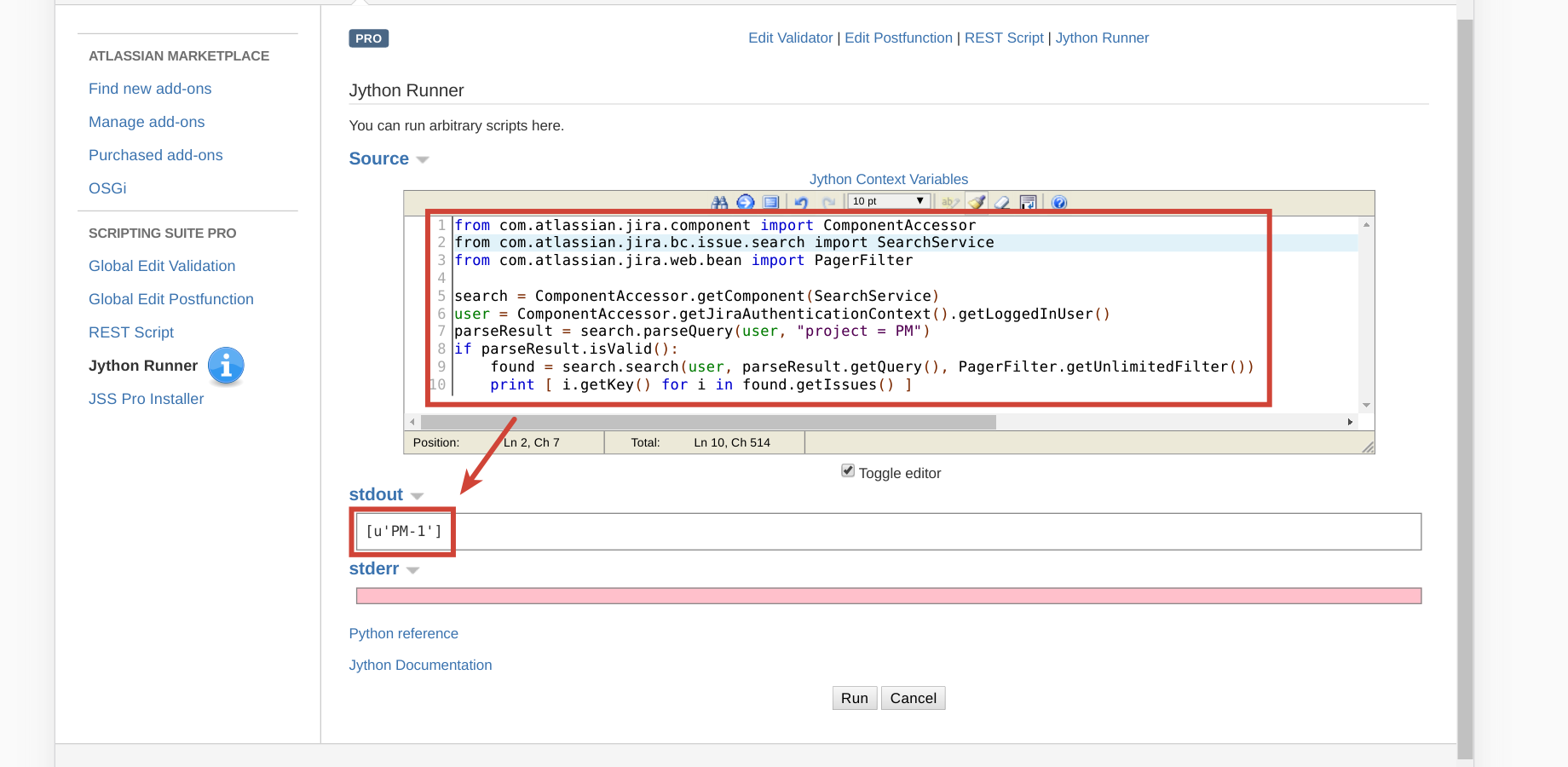Screen dimensions: 1568x767
Task: Select Jython Runner in sidebar
Action: (x=143, y=366)
